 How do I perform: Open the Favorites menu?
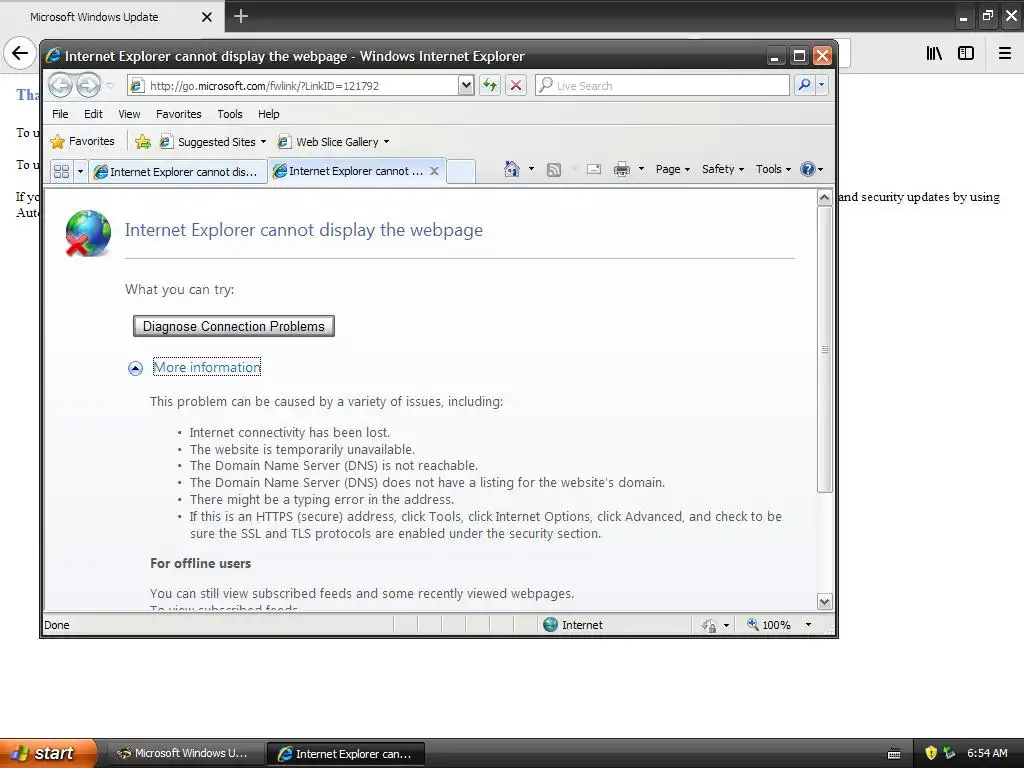tap(178, 114)
